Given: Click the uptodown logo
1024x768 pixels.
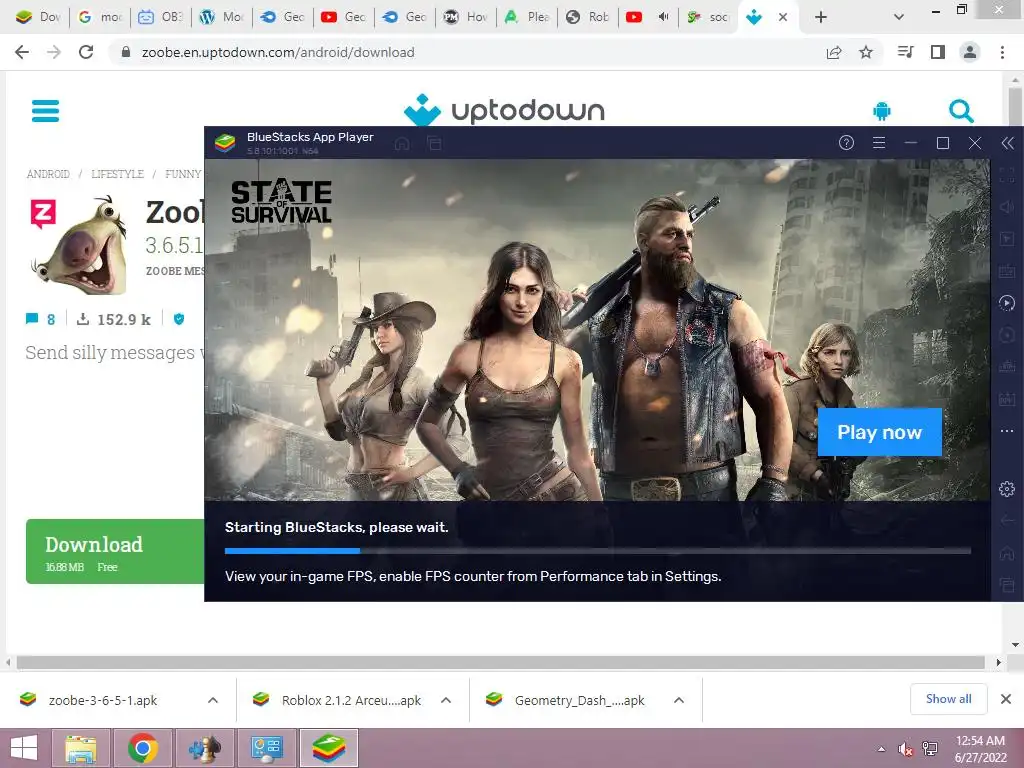Looking at the screenshot, I should coord(504,110).
